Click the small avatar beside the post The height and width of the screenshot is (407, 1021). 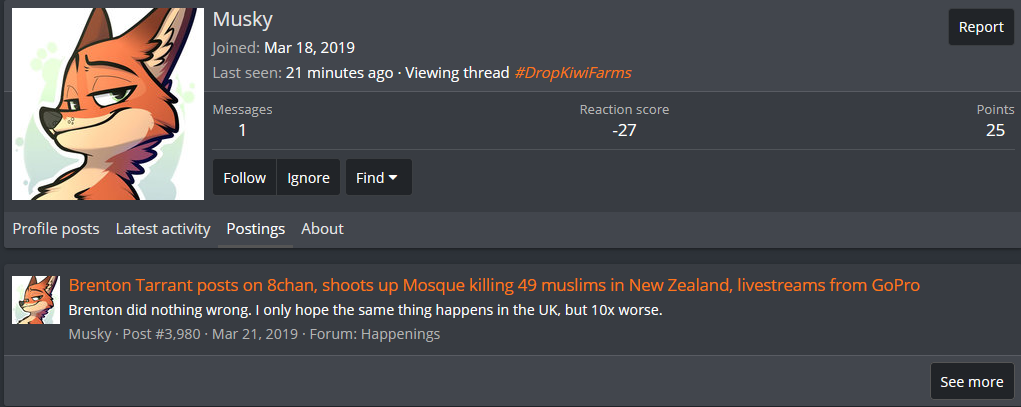point(36,300)
